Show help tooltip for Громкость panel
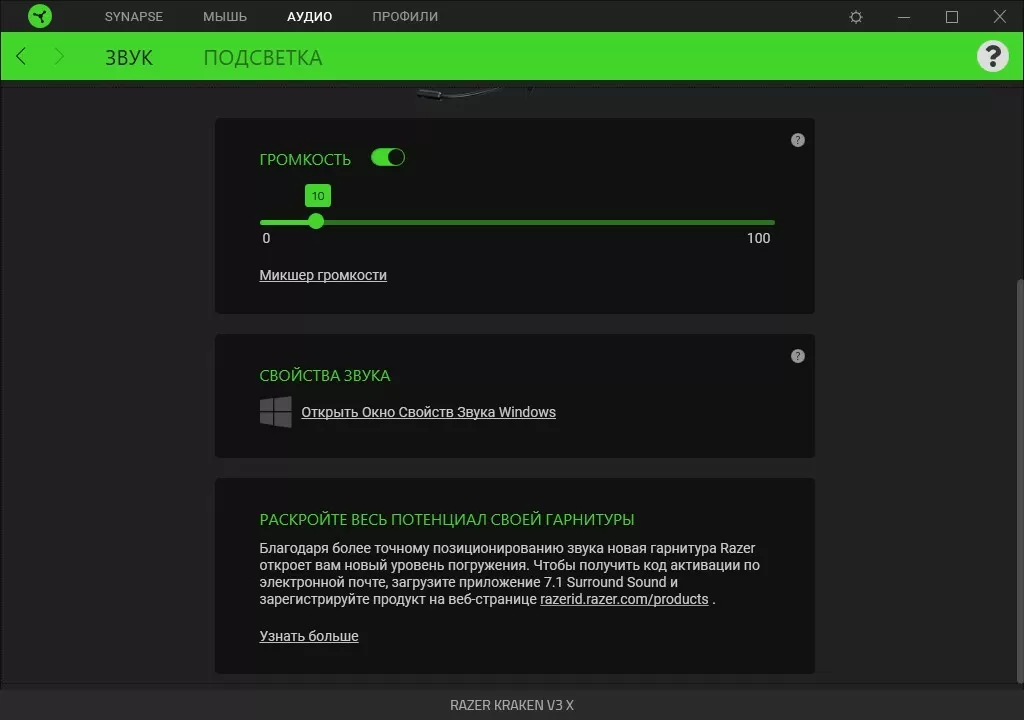 pos(797,140)
